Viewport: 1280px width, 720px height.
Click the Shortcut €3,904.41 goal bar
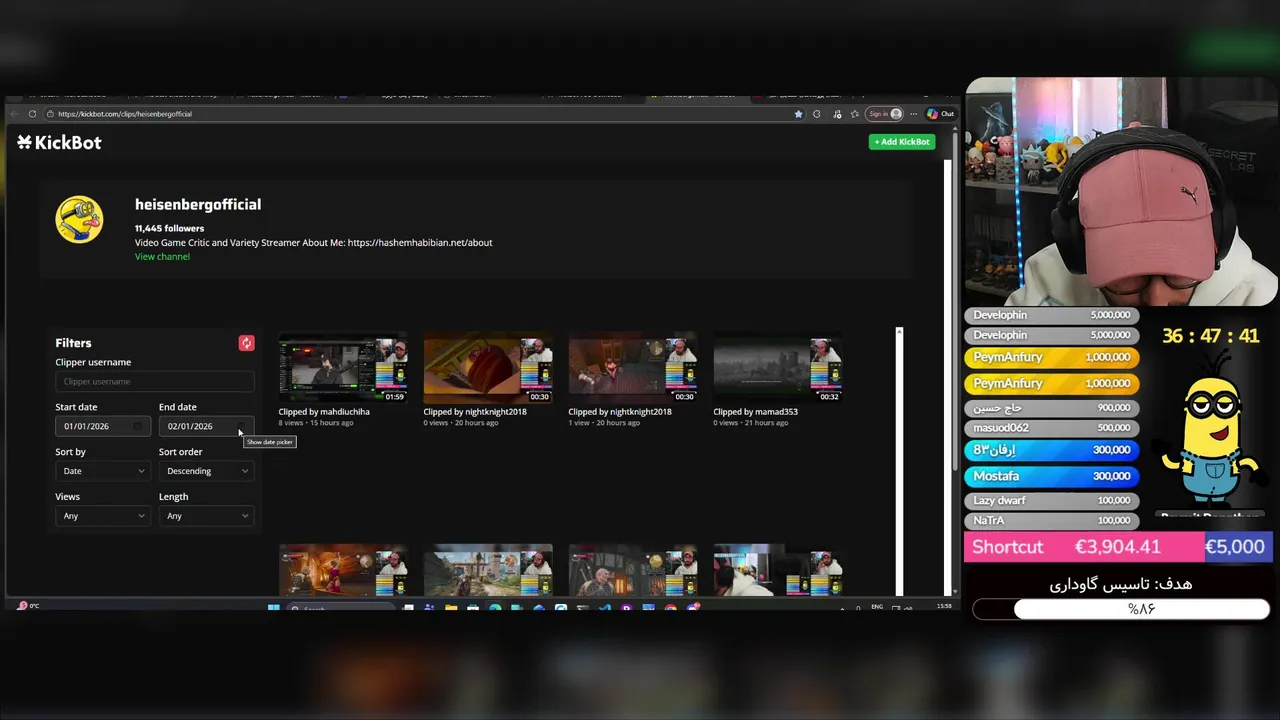click(x=1083, y=547)
